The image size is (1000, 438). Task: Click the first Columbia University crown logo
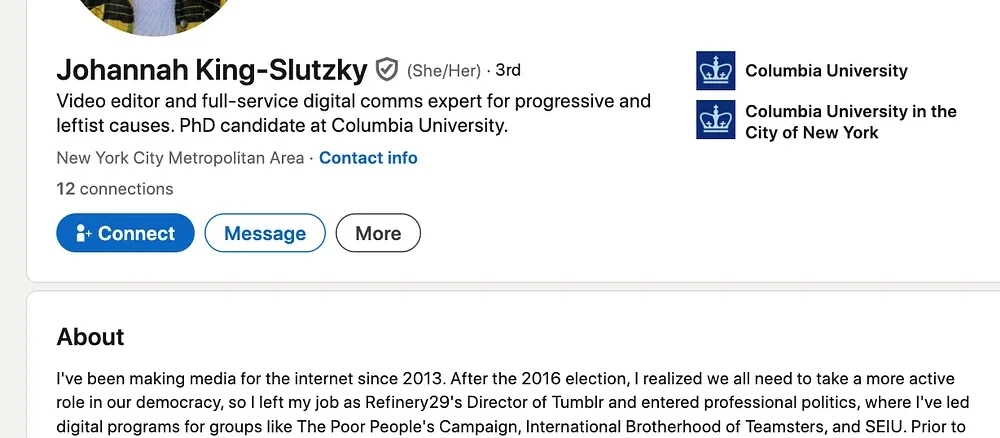click(x=715, y=71)
